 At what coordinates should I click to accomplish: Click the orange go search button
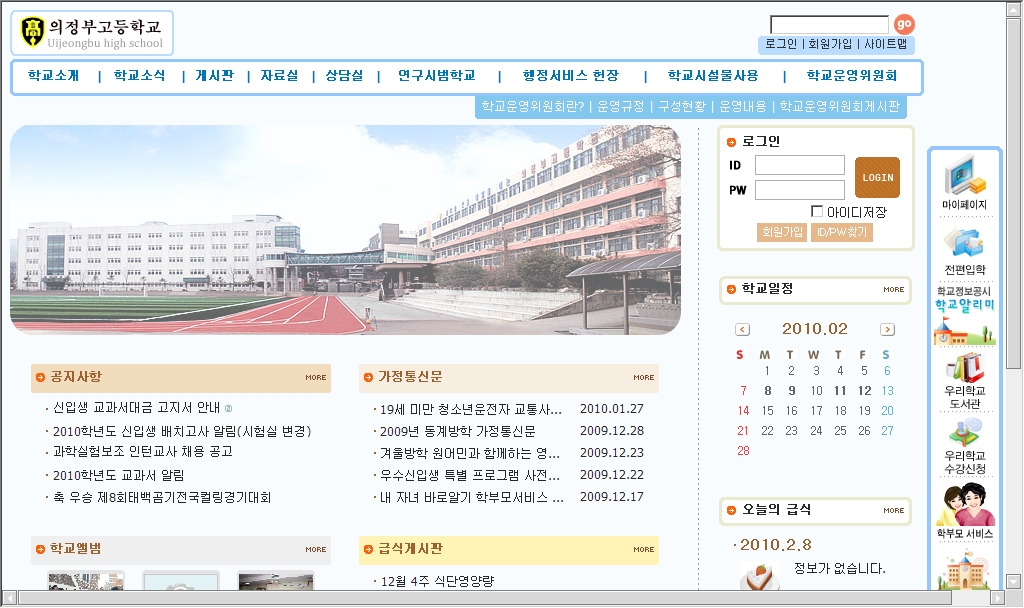click(x=904, y=24)
